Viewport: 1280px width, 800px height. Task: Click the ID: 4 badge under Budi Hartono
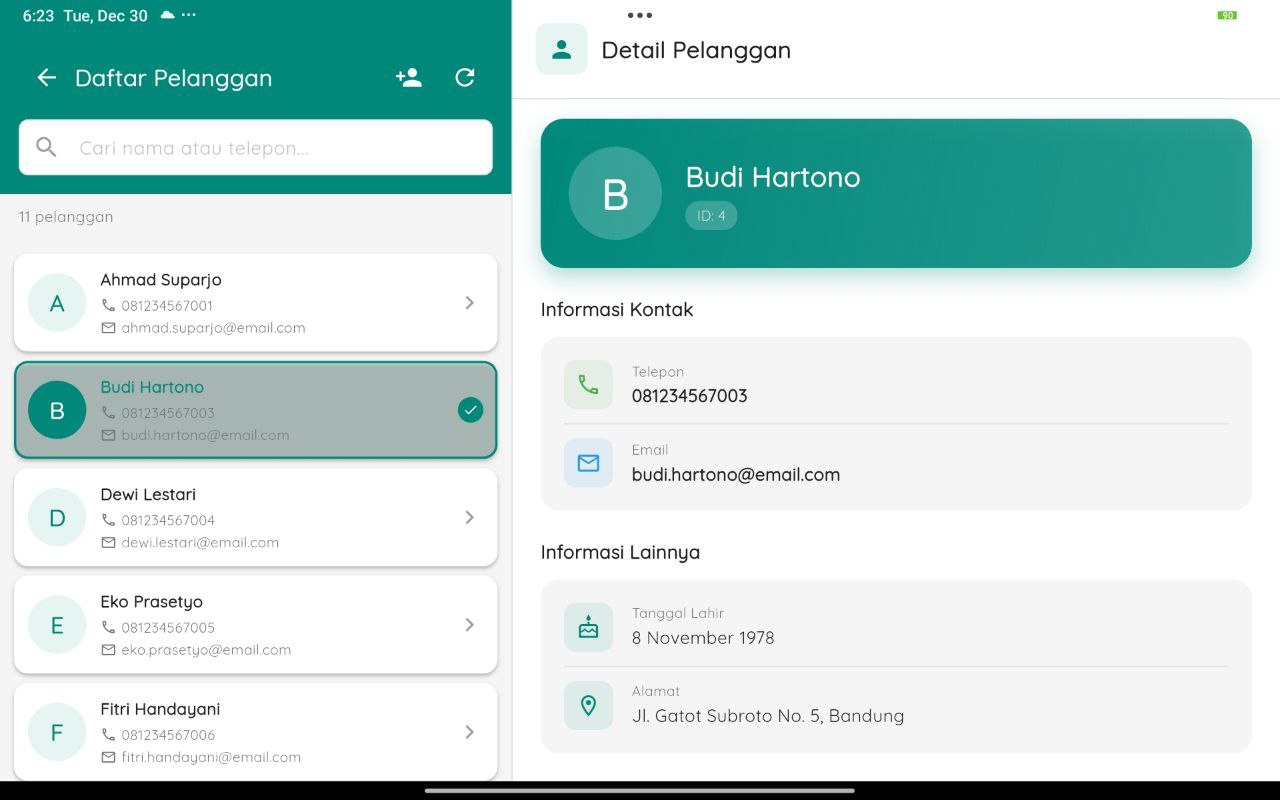coord(710,215)
